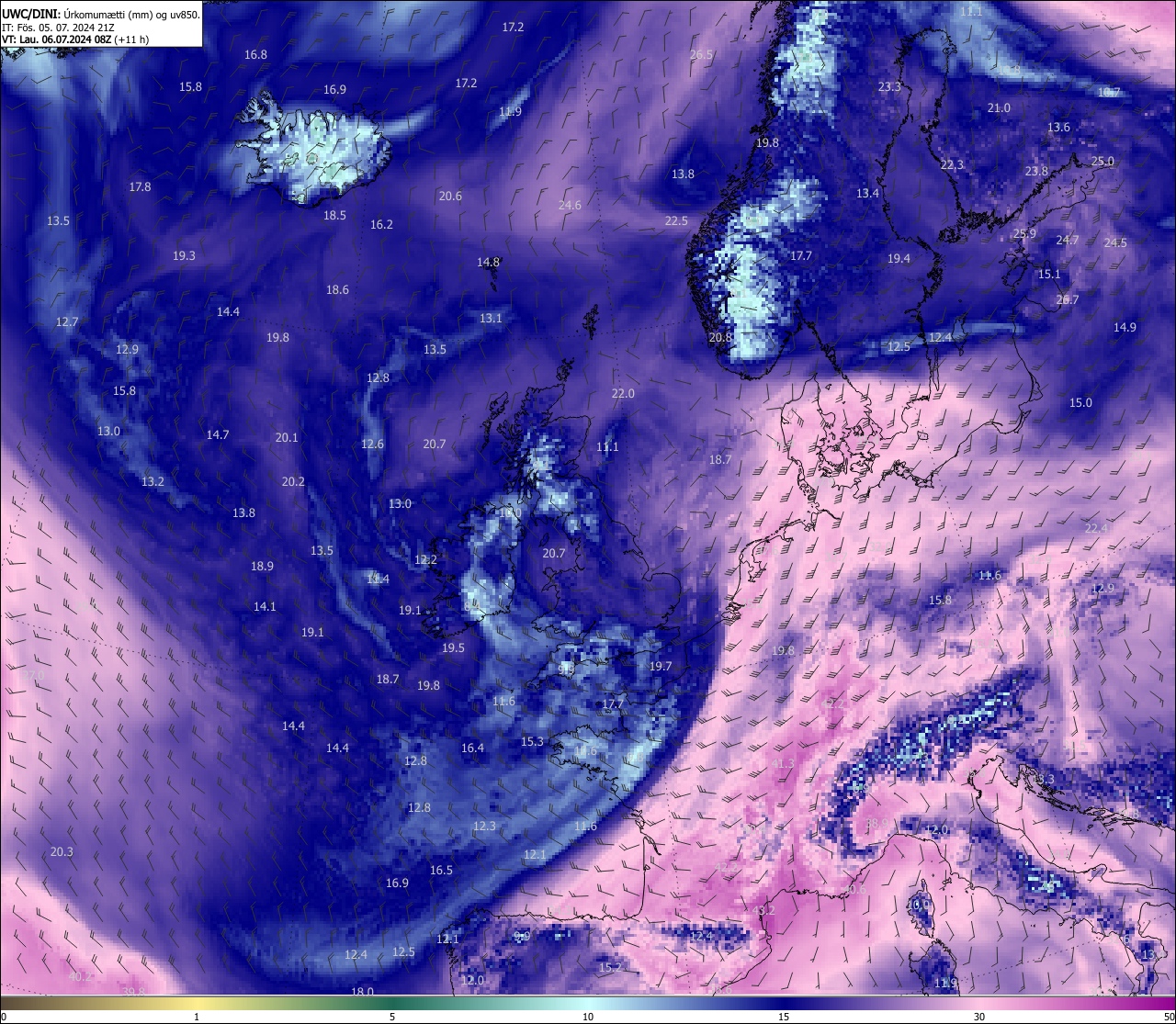The height and width of the screenshot is (1024, 1176).
Task: Click the 15.3 value label
Action: (532, 742)
